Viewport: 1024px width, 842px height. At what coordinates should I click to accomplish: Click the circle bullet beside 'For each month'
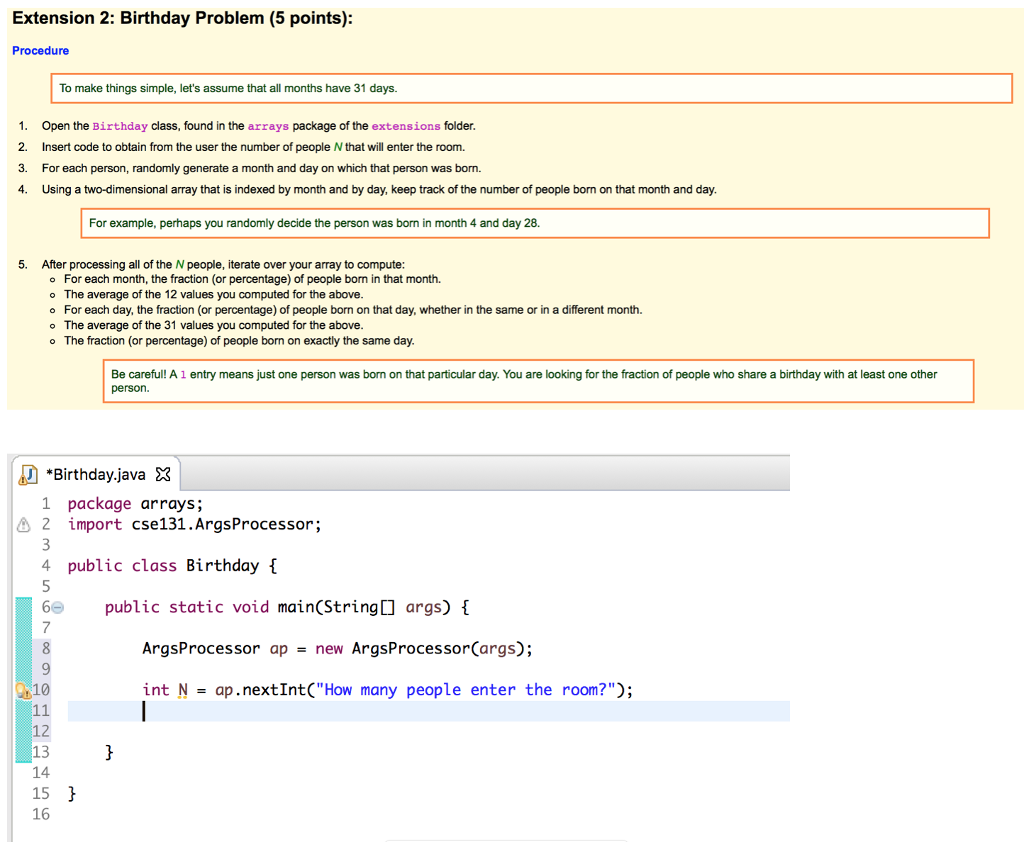click(x=55, y=279)
